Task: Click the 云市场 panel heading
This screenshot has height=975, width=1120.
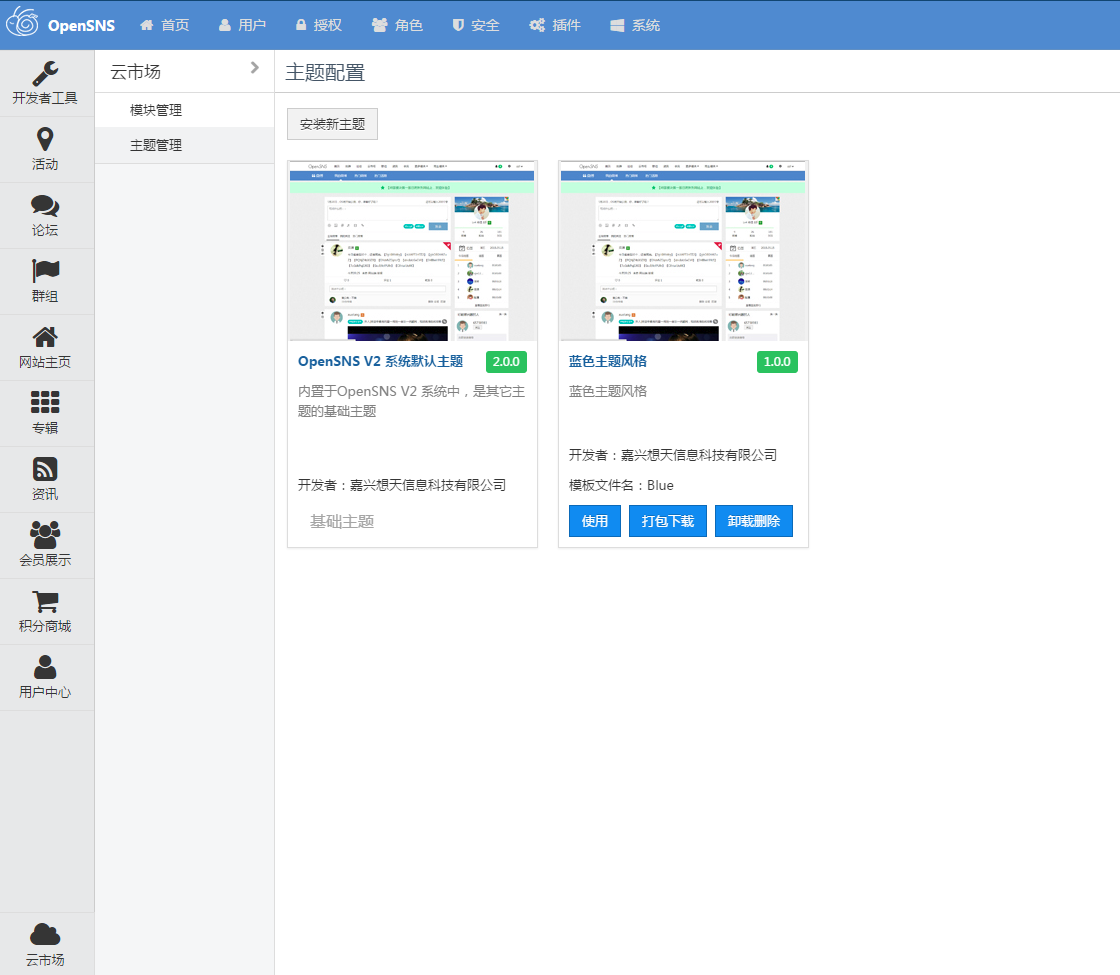Action: [x=136, y=71]
